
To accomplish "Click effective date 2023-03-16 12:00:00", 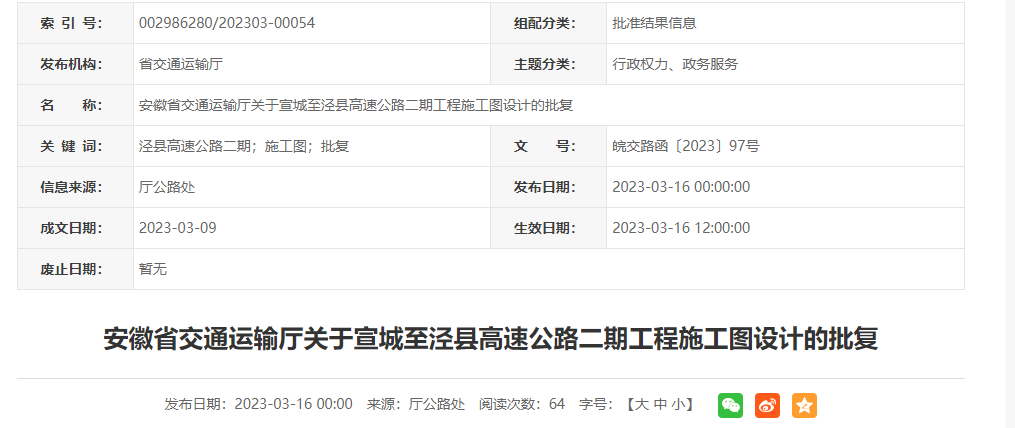I will (x=681, y=228).
